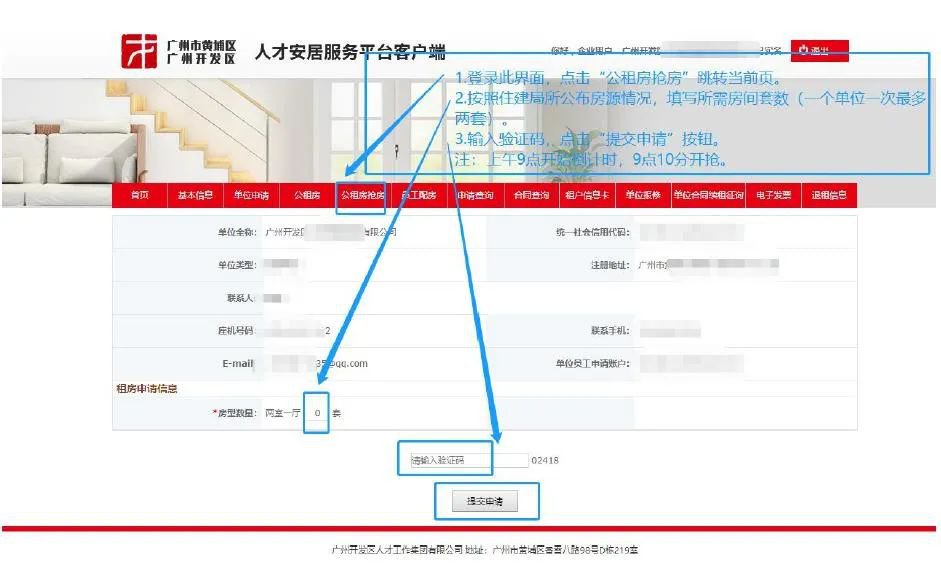This screenshot has height=578, width=941.
Task: Go to the 公租房 menu tab
Action: (x=307, y=195)
